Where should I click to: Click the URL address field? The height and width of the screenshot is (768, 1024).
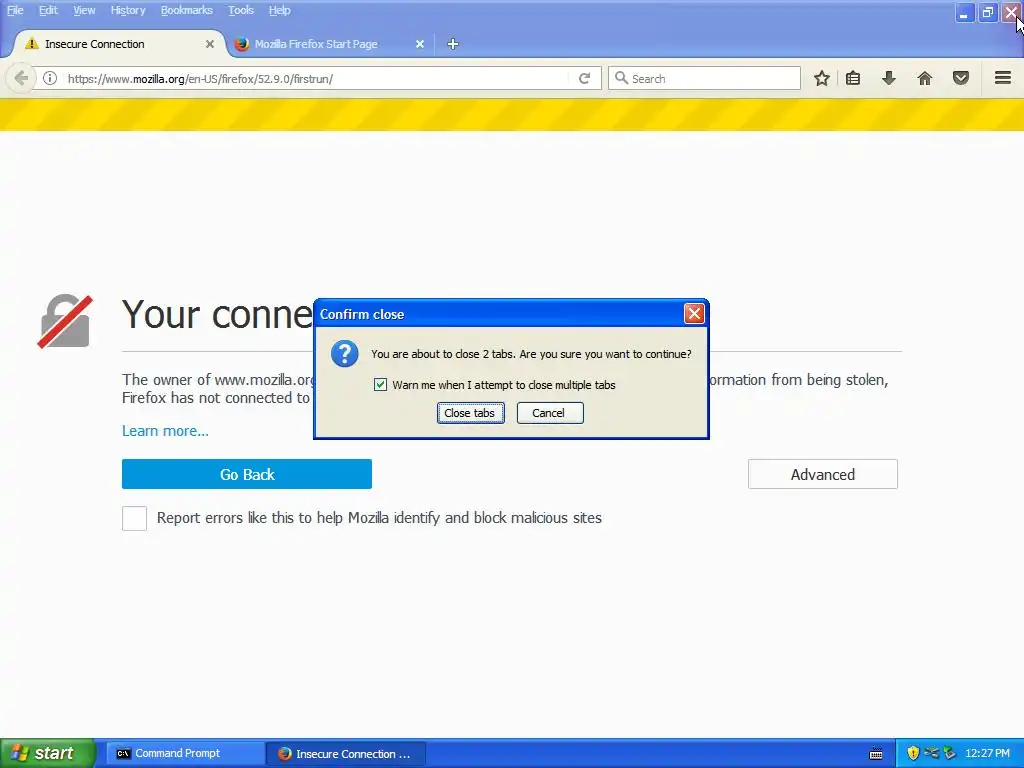317,78
